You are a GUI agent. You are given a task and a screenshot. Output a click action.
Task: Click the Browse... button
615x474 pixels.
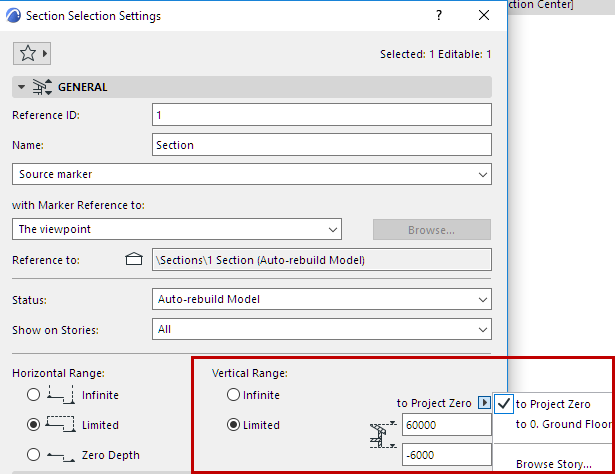(431, 229)
